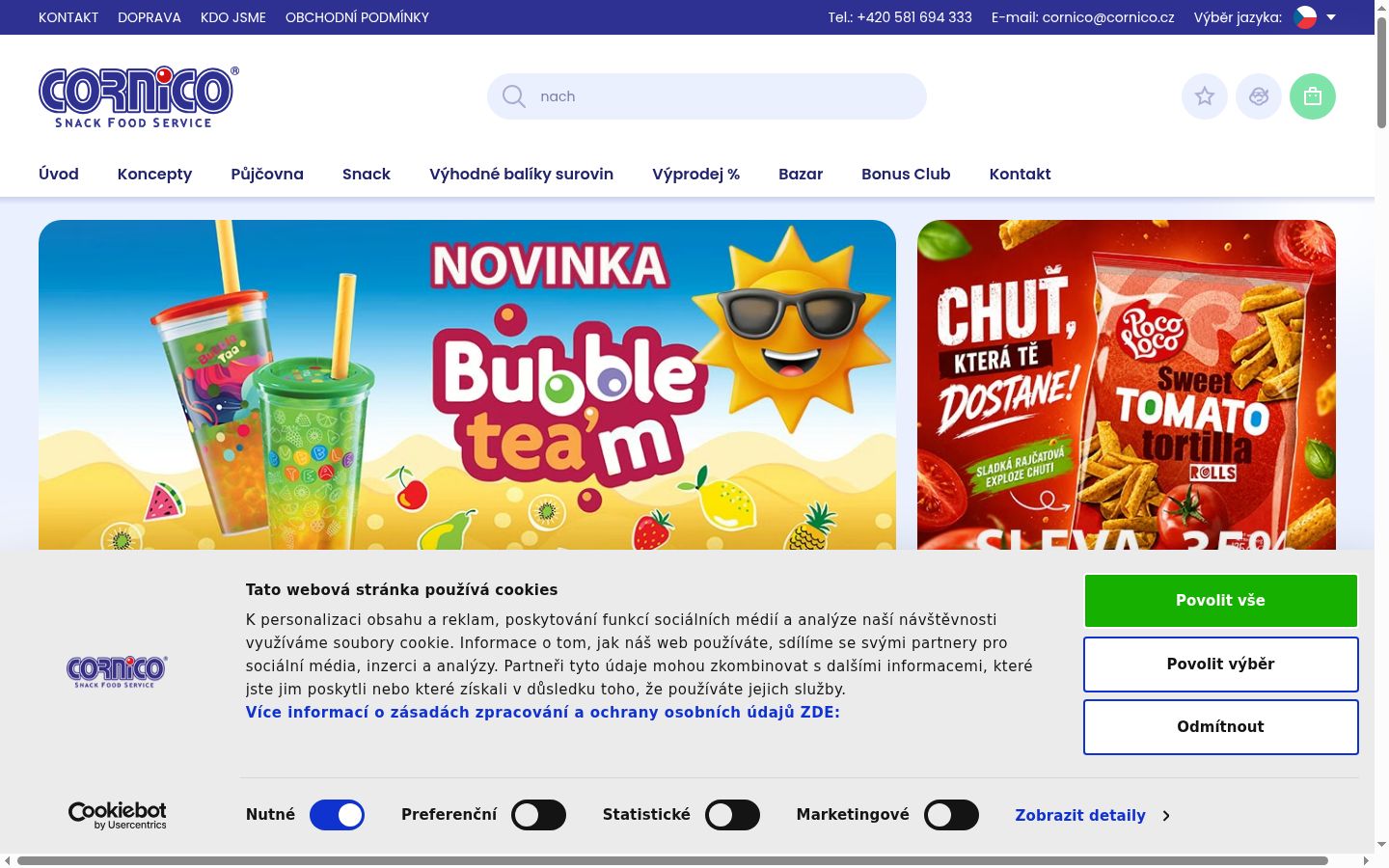Screen dimensions: 1389x868
Task: Enable the Marketingové cookies switch
Action: tap(951, 815)
